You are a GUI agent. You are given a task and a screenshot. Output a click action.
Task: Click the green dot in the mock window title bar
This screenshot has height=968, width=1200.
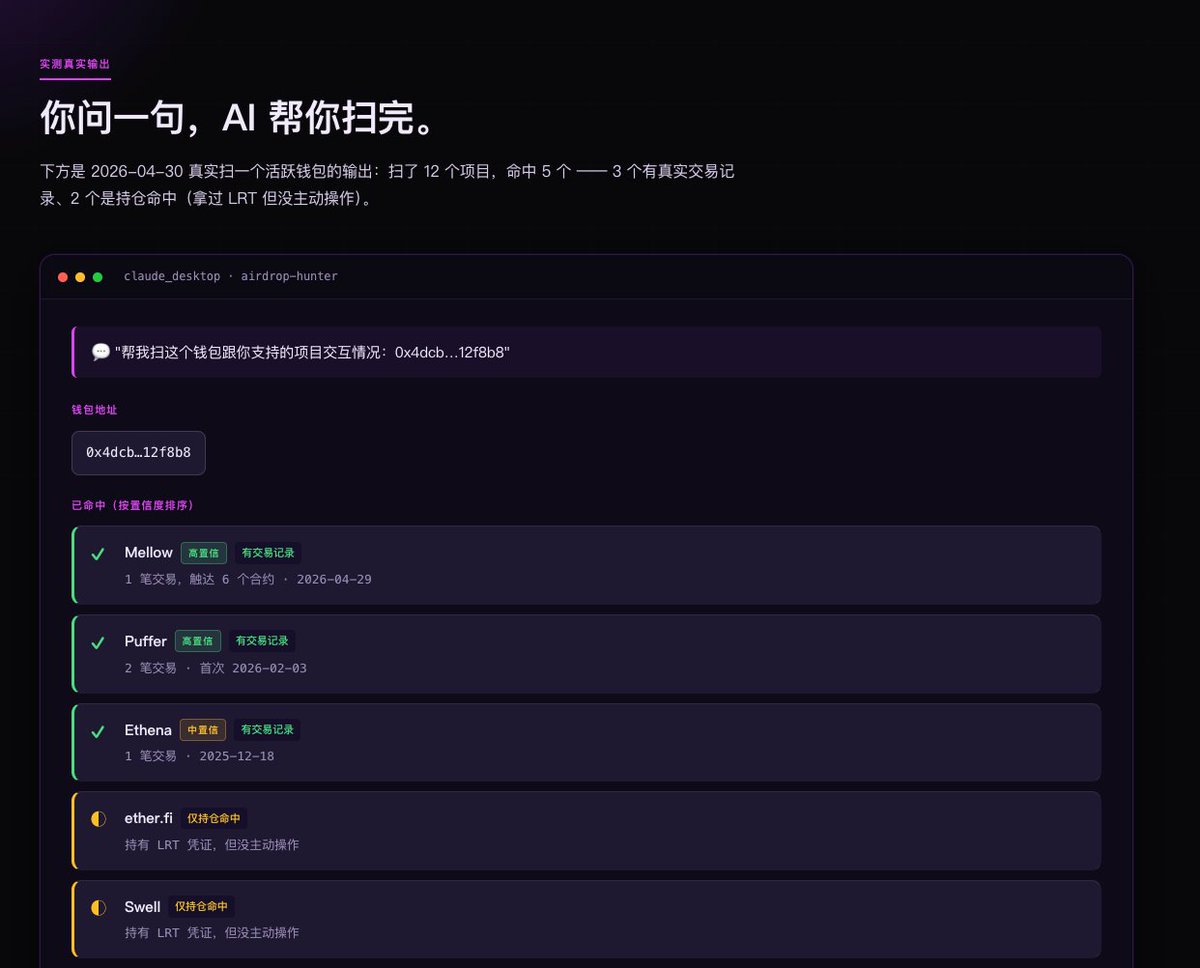97,277
